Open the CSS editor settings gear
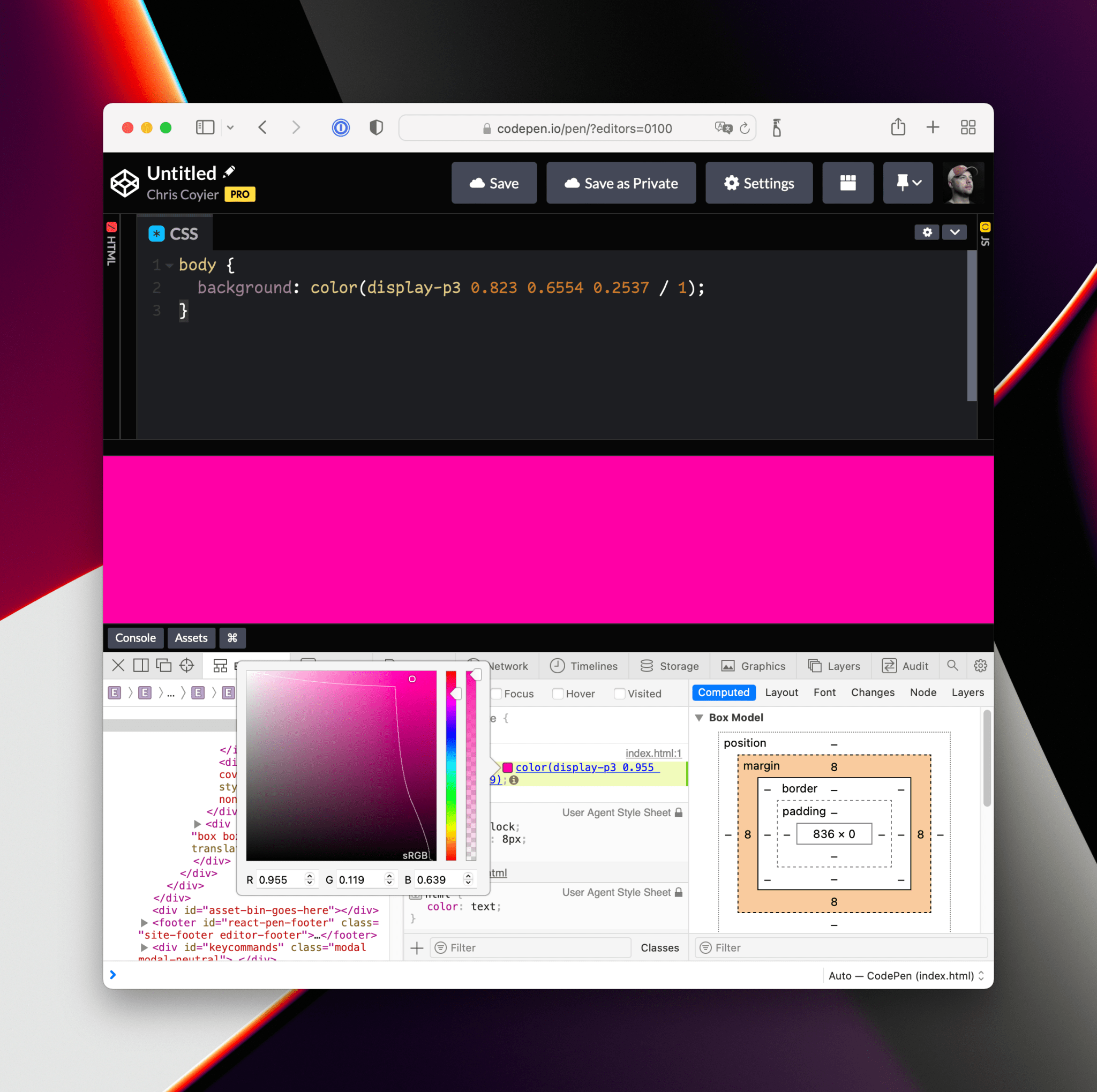The image size is (1097, 1092). click(x=926, y=232)
